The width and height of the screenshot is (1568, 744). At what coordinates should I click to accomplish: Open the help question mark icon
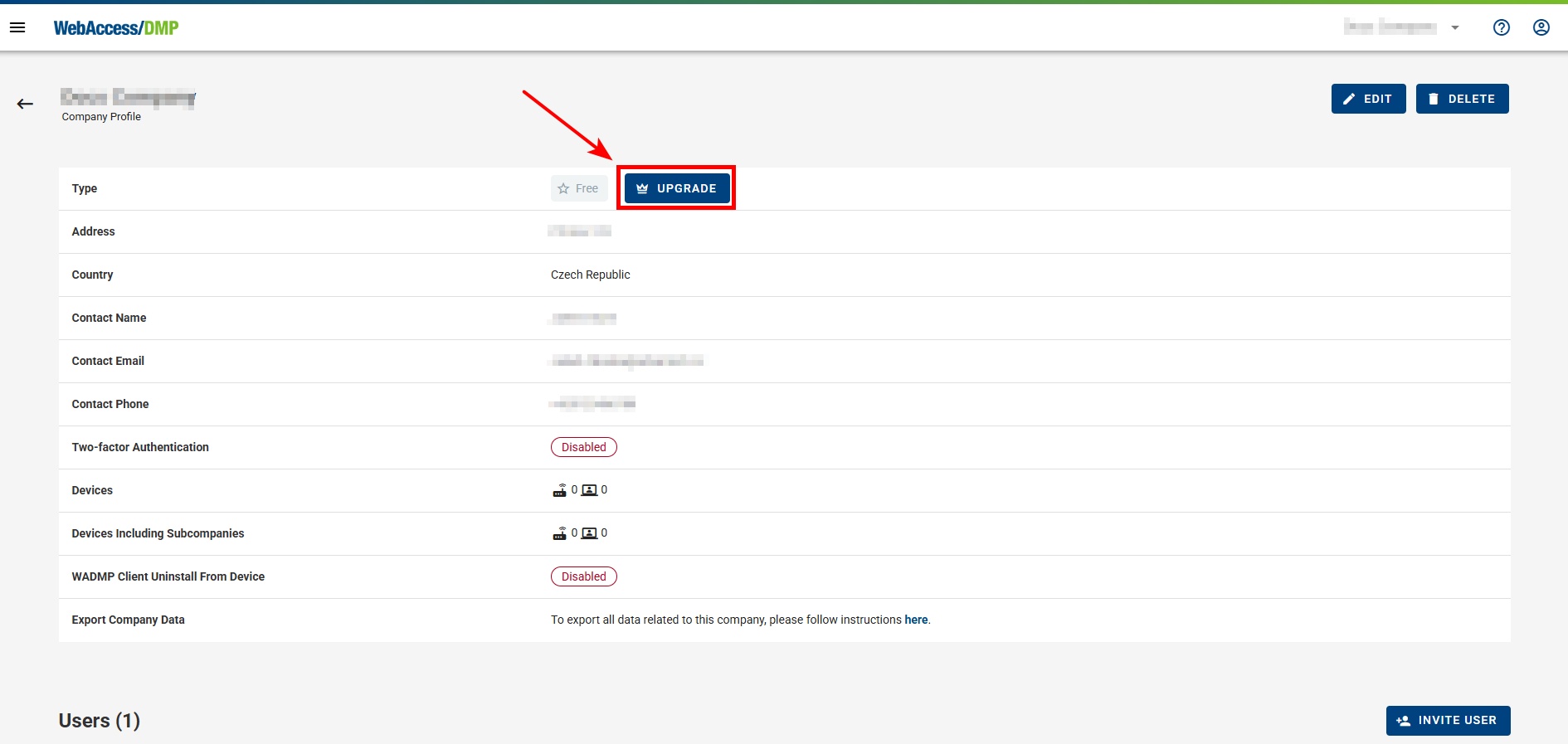(1501, 27)
